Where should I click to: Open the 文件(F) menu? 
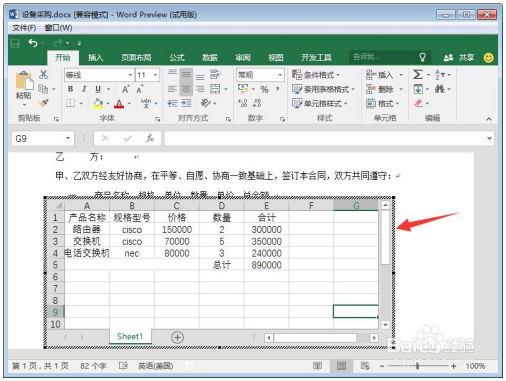pyautogui.click(x=24, y=28)
